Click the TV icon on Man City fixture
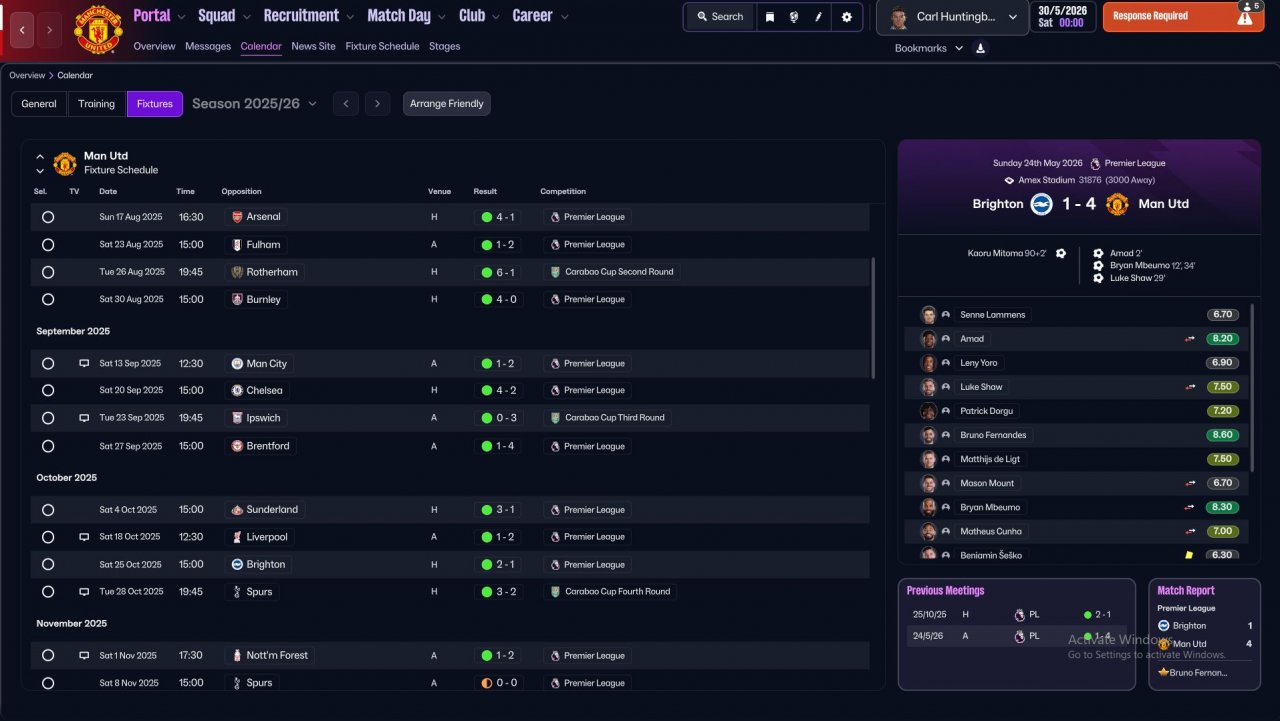Screen dimensions: 1280x721 (84, 364)
